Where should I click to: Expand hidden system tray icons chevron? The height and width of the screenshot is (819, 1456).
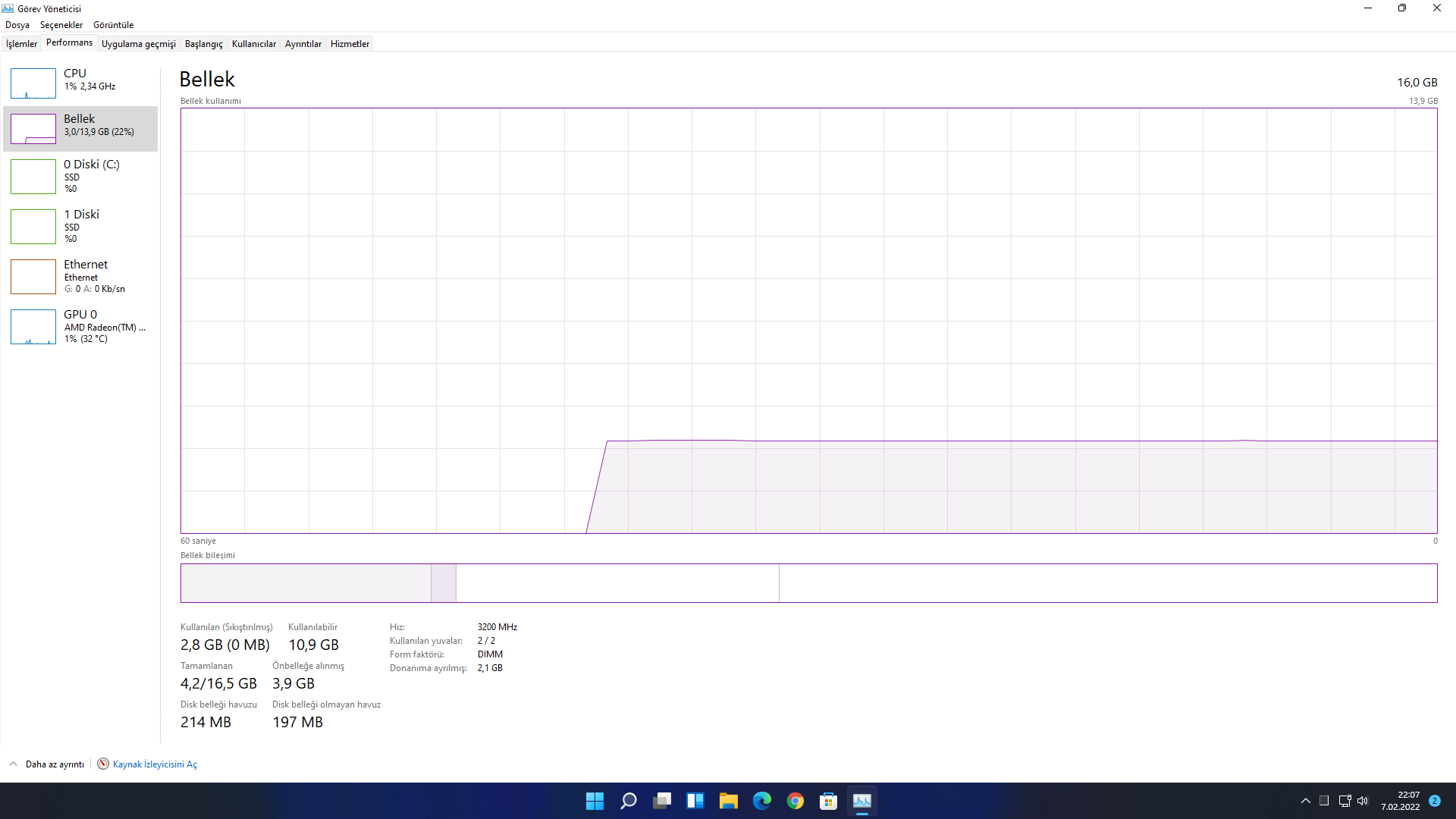(1305, 801)
